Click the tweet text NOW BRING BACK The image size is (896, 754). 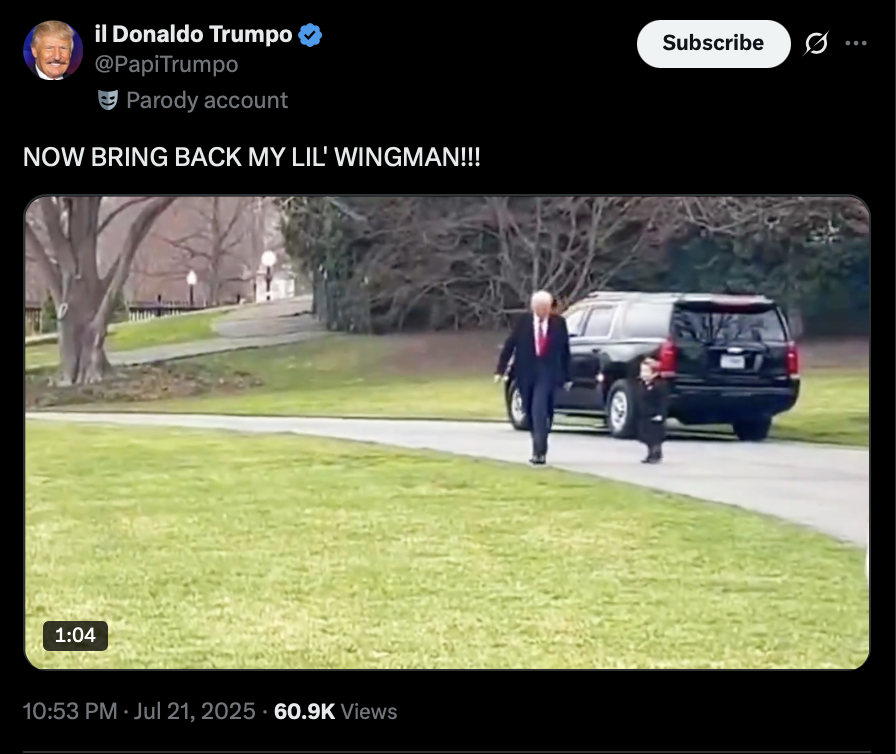point(251,157)
